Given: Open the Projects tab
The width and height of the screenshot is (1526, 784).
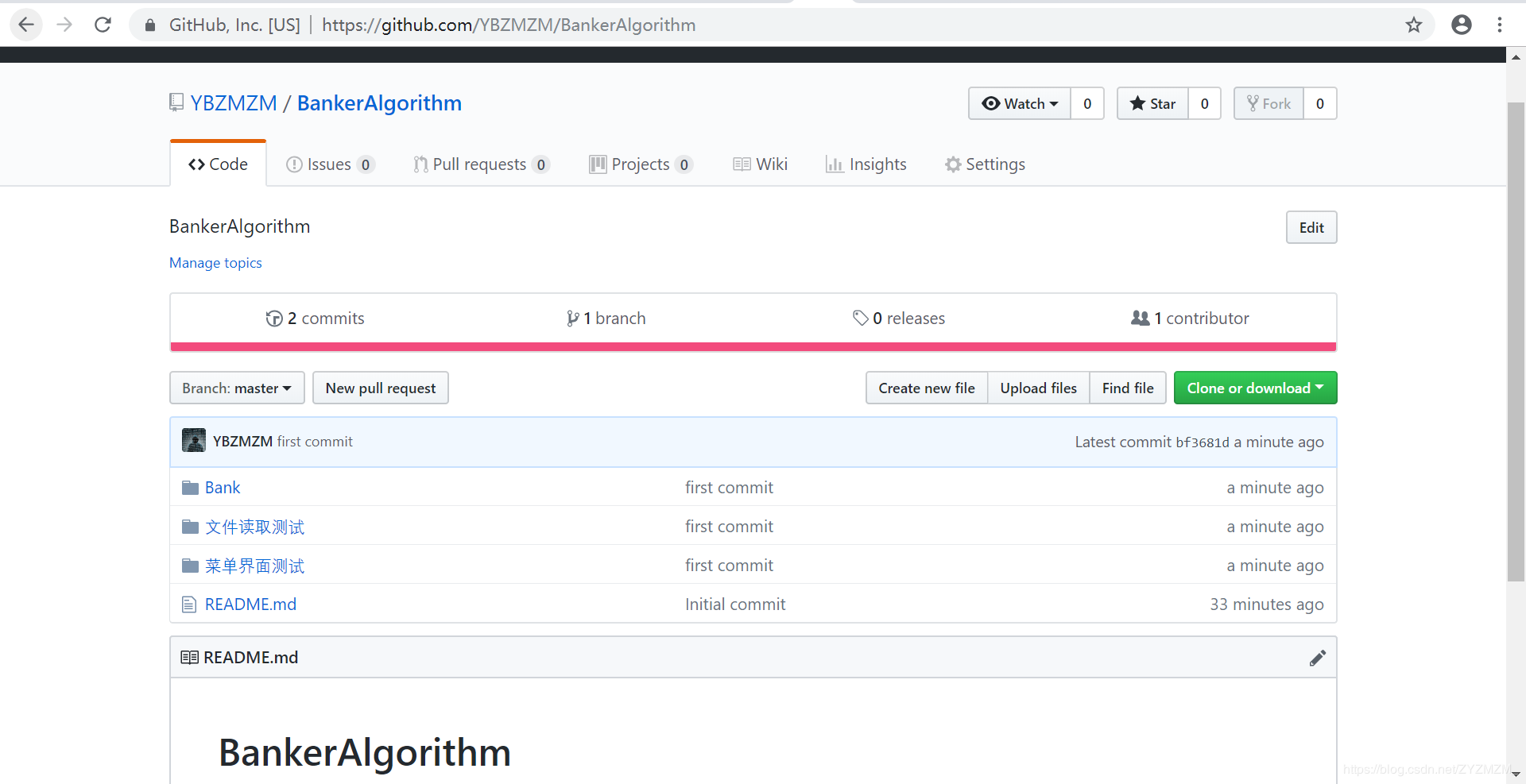Looking at the screenshot, I should click(641, 164).
